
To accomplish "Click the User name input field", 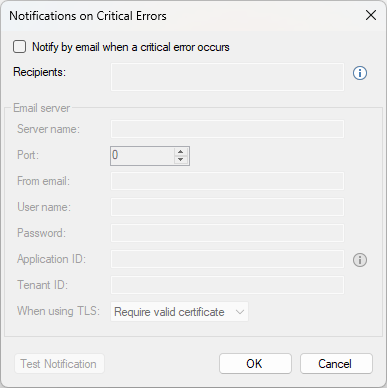I will click(227, 207).
